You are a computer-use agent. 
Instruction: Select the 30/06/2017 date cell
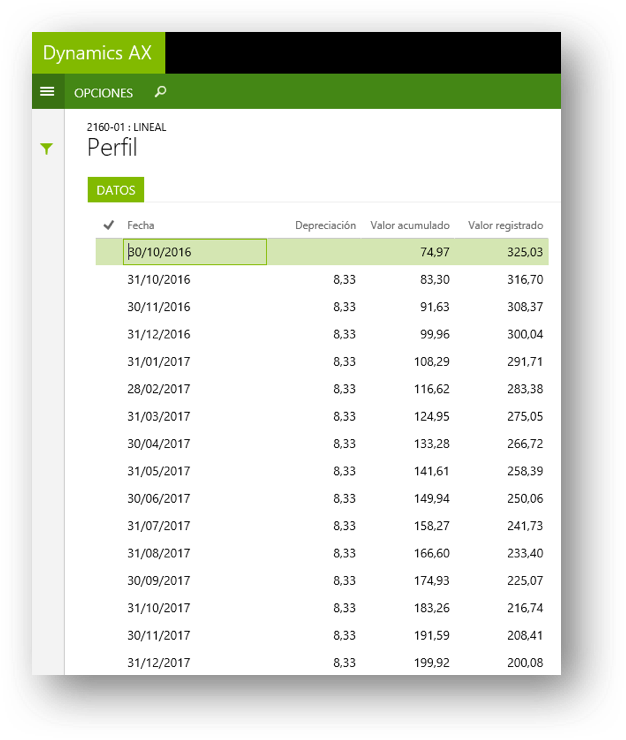pos(159,498)
